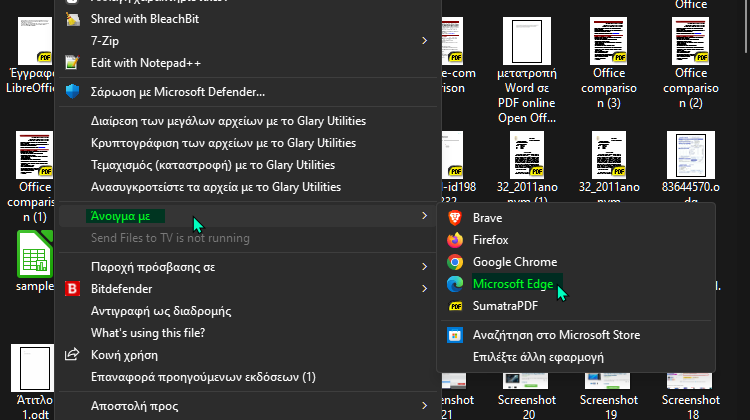This screenshot has width=750, height=420.
Task: Click the Firefox icon in submenu
Action: click(455, 240)
